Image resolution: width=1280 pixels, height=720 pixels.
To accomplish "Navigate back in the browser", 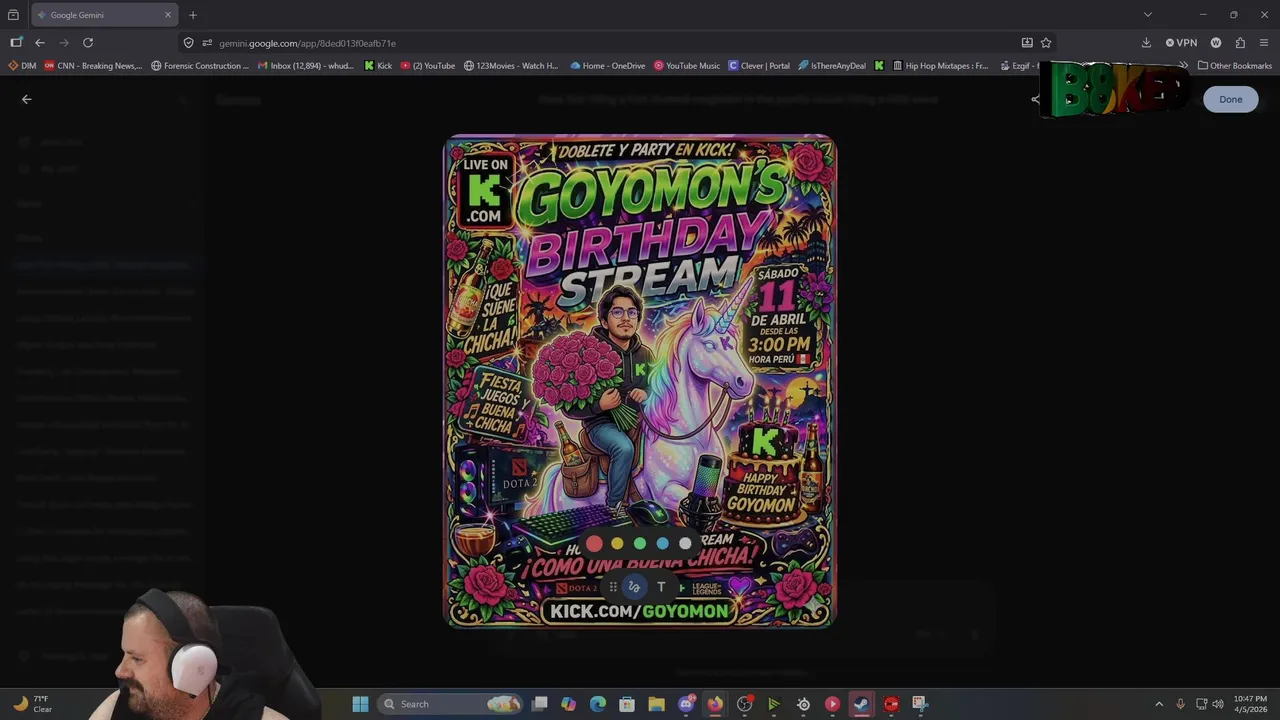I will pos(40,43).
